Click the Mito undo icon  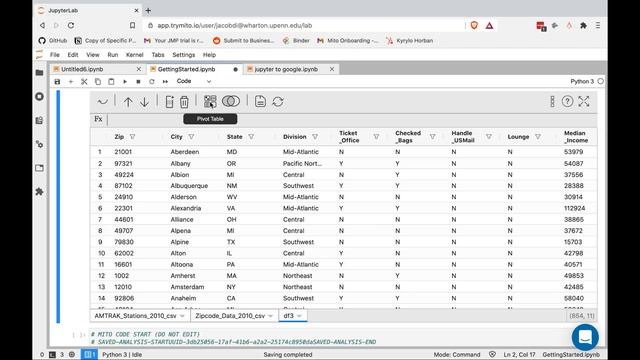tap(102, 101)
